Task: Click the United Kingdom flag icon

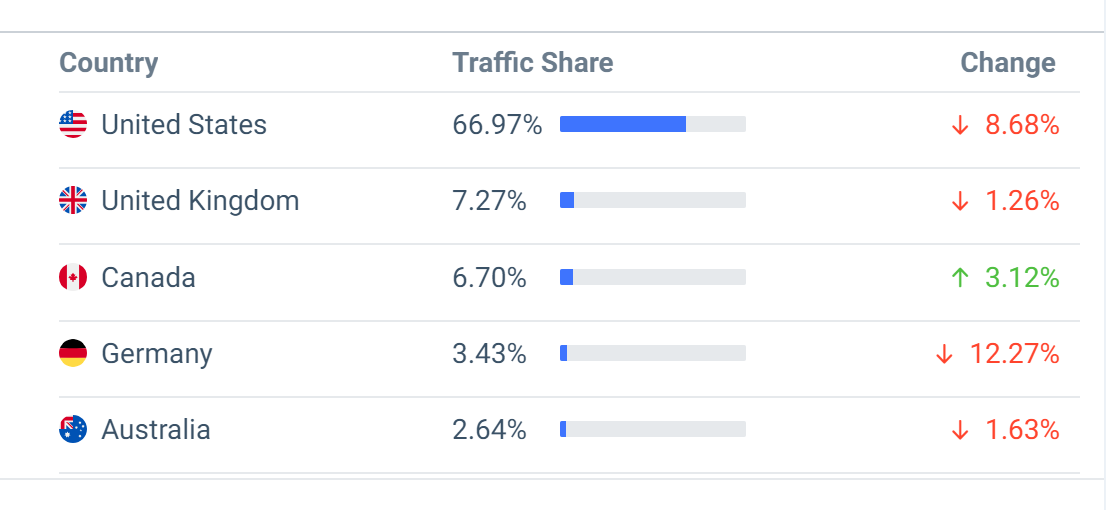Action: click(x=73, y=201)
